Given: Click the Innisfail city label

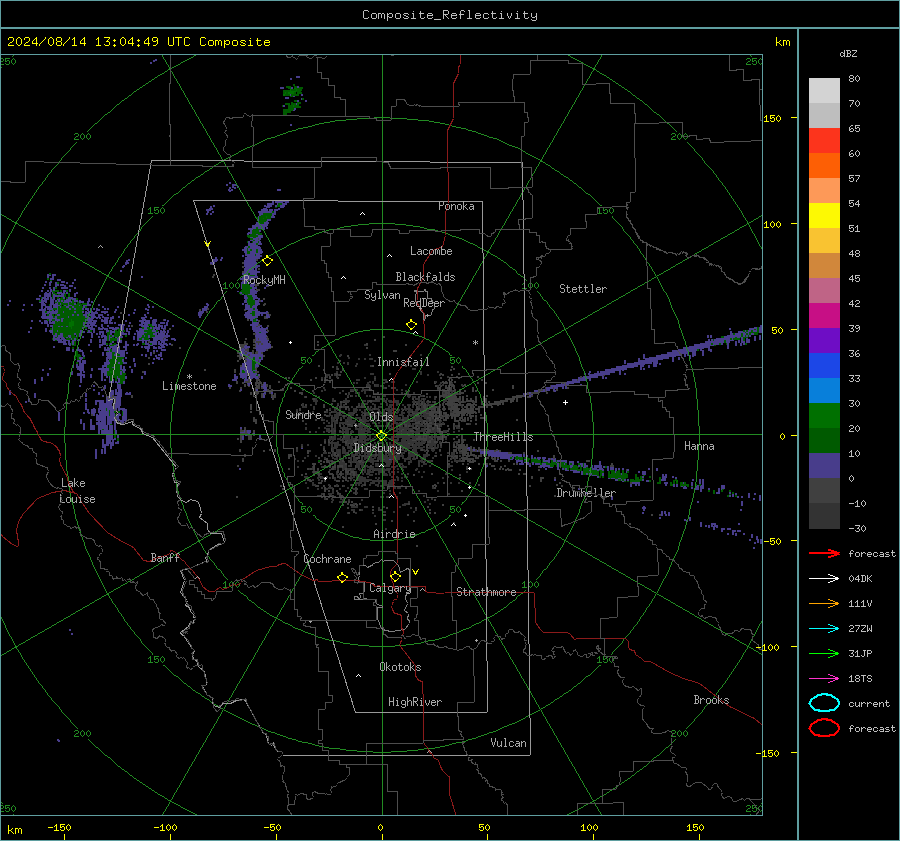Looking at the screenshot, I should pyautogui.click(x=403, y=362).
